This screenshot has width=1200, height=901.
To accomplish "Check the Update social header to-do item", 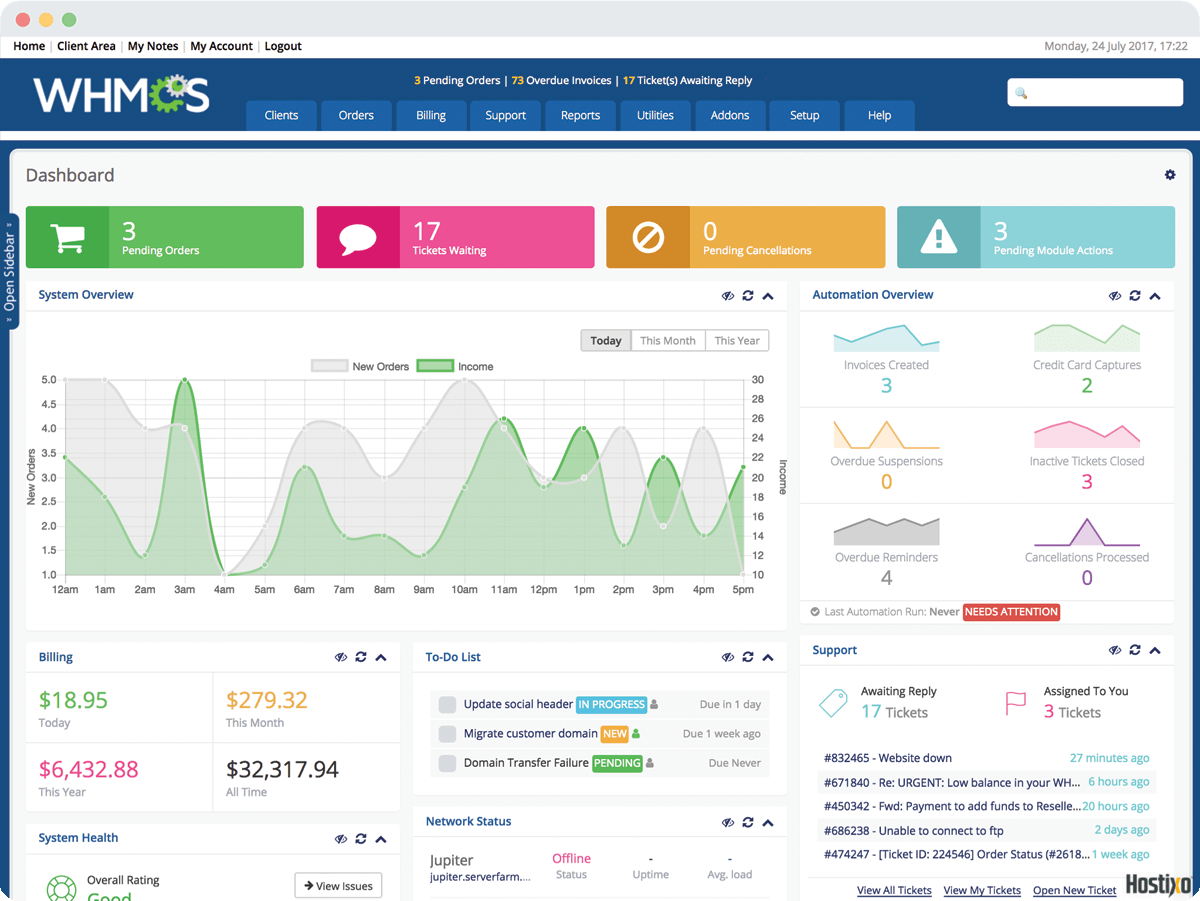I will click(x=447, y=705).
